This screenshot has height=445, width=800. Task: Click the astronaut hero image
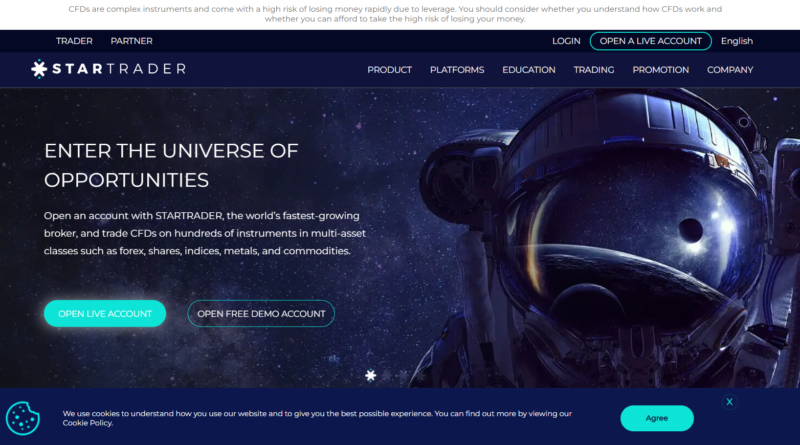click(607, 237)
